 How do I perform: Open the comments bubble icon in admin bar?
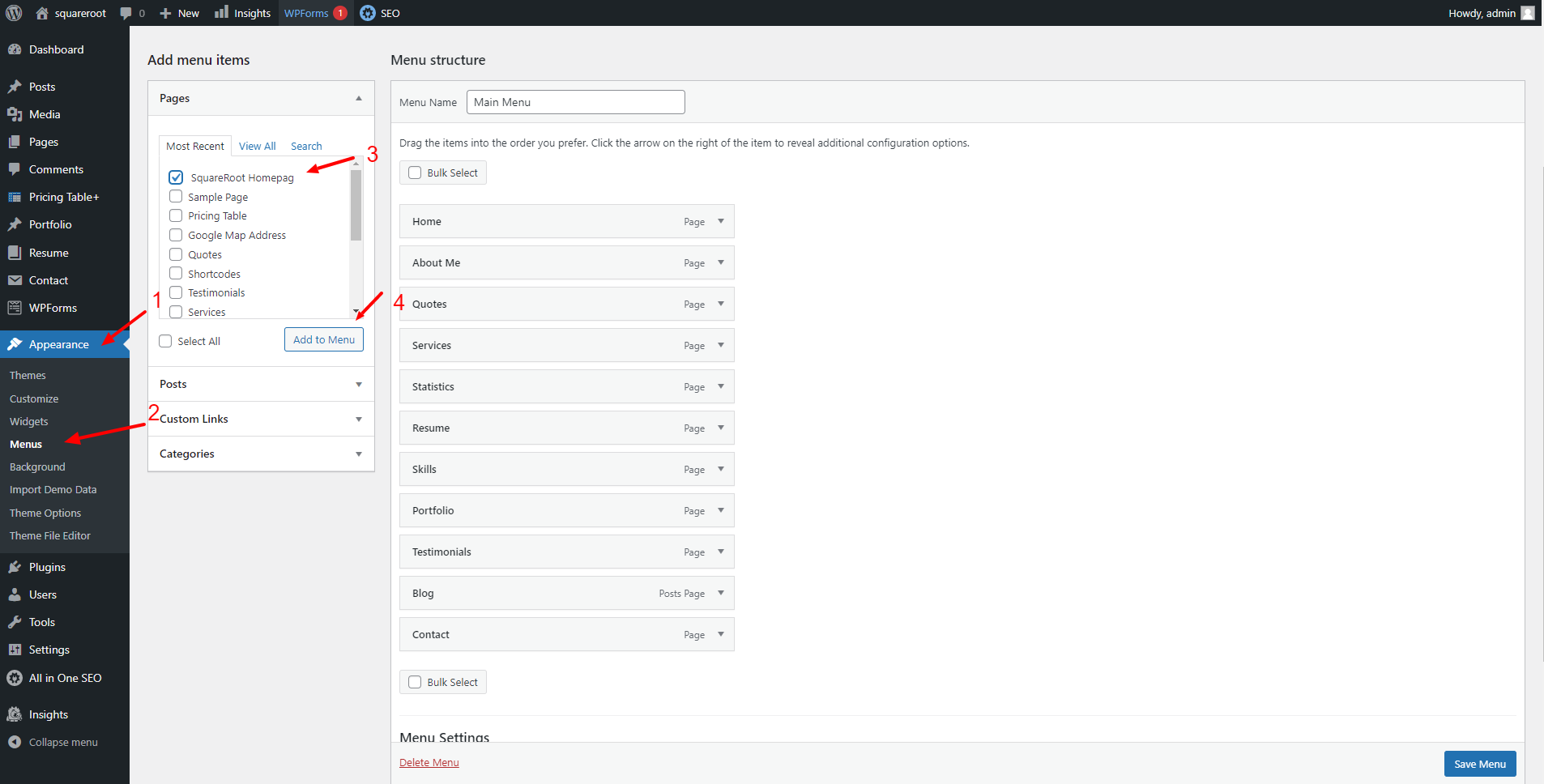[x=126, y=13]
